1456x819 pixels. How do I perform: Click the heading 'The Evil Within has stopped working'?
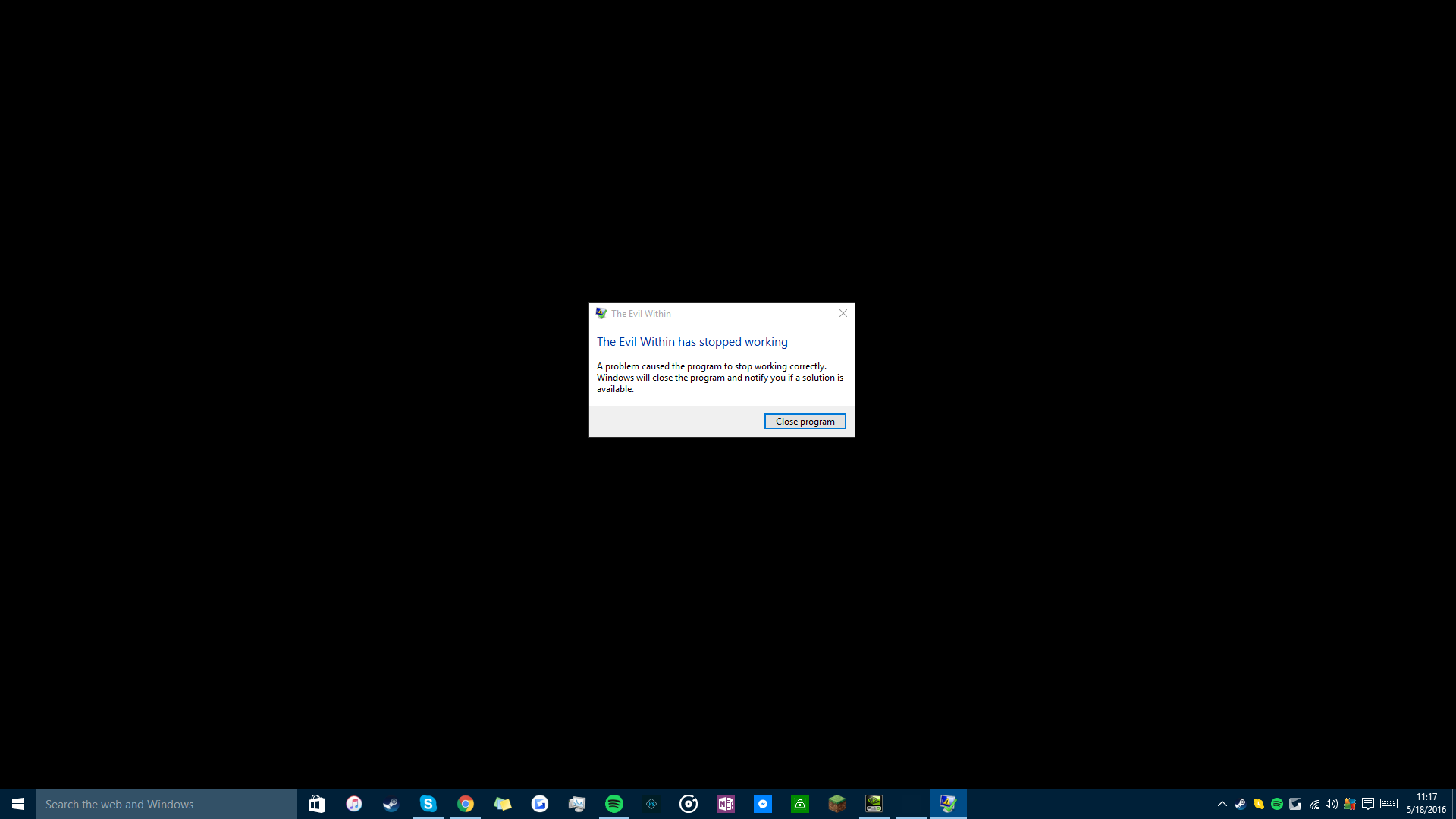point(692,342)
